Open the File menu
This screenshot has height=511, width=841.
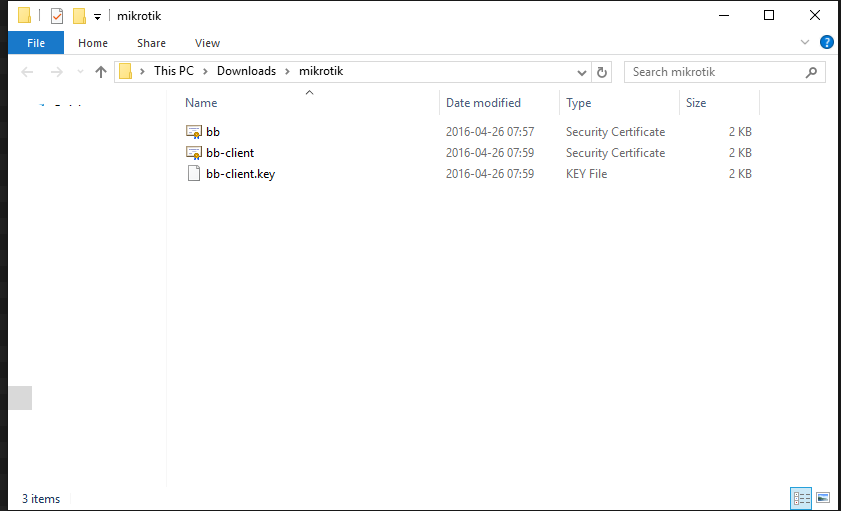click(x=36, y=43)
